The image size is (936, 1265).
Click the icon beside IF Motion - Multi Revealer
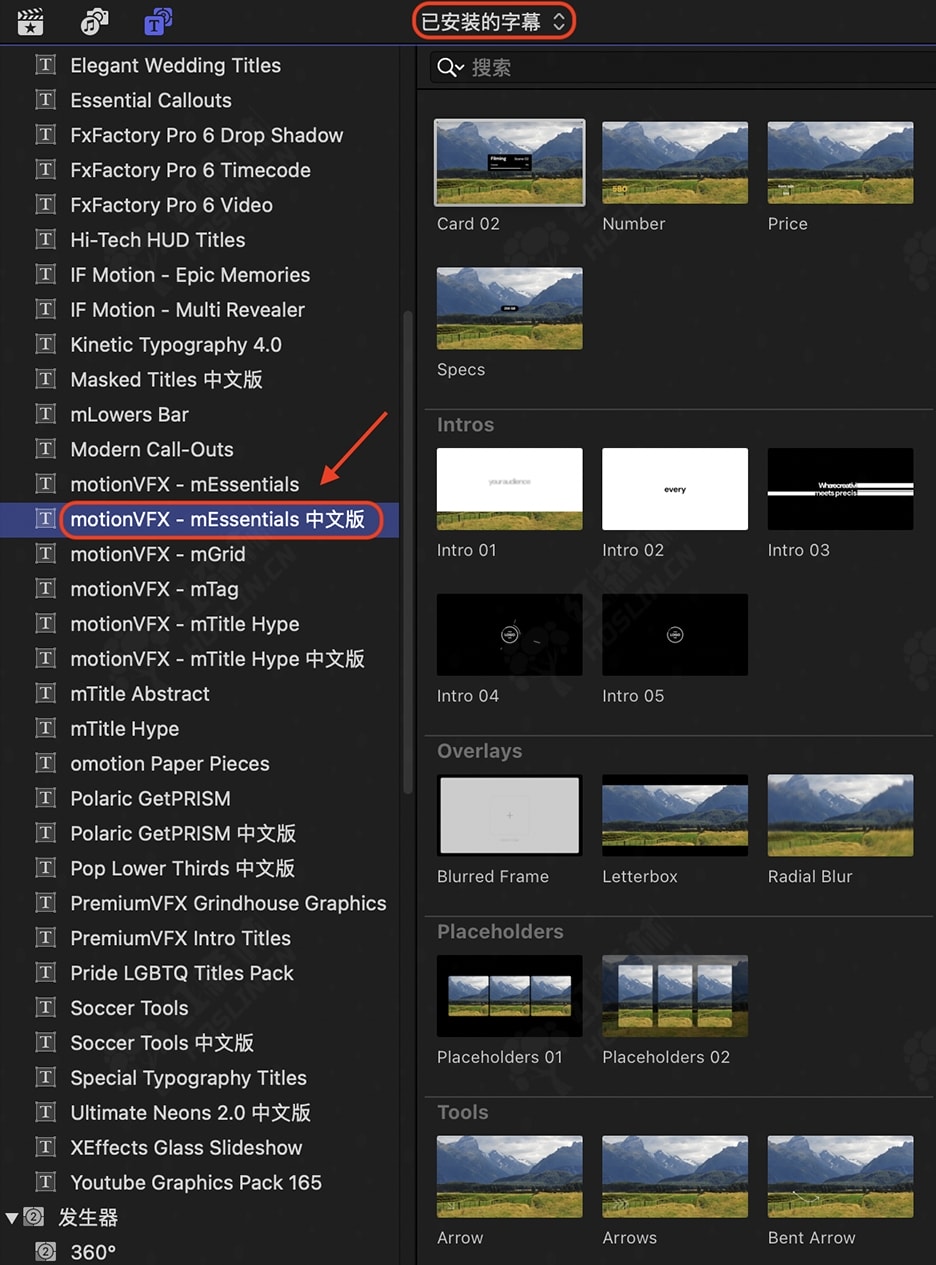[x=45, y=310]
